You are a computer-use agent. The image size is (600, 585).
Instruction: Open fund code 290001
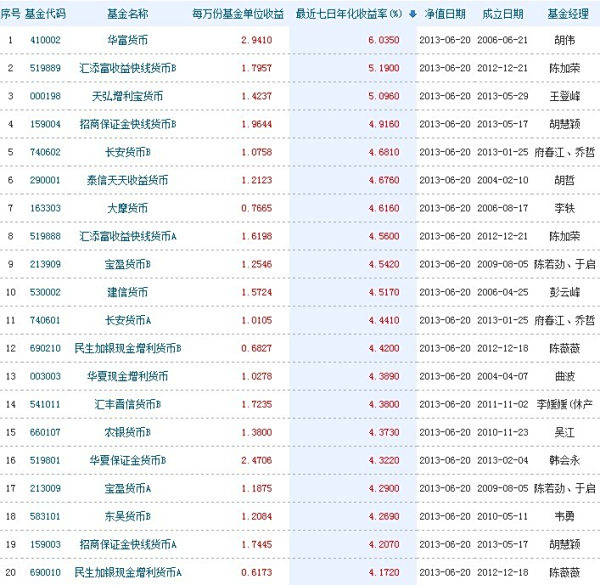point(45,180)
